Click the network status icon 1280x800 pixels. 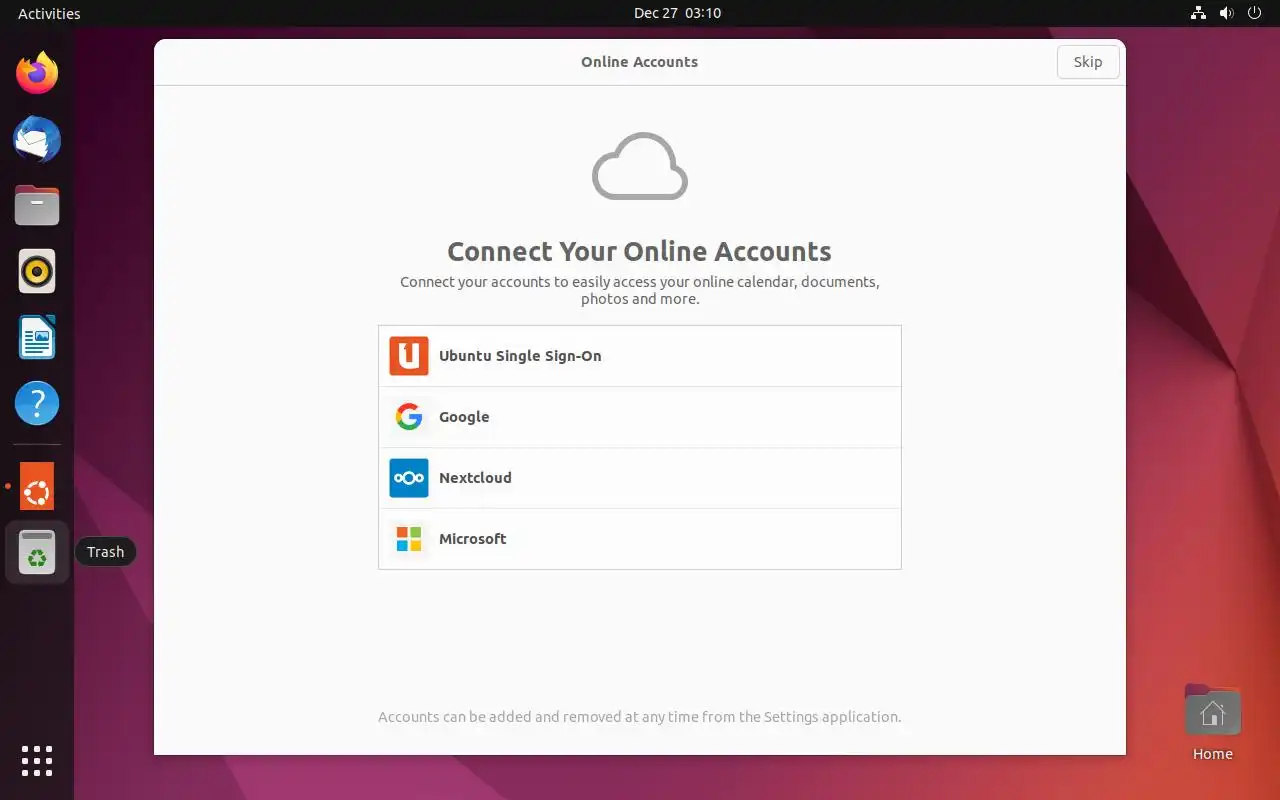coord(1198,13)
